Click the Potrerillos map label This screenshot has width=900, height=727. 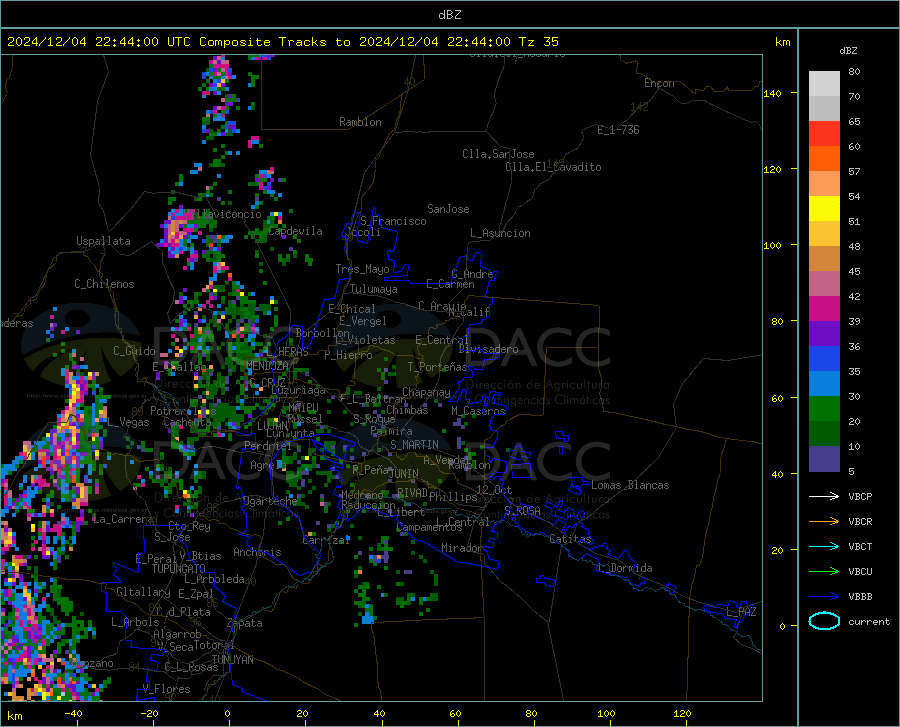(183, 411)
